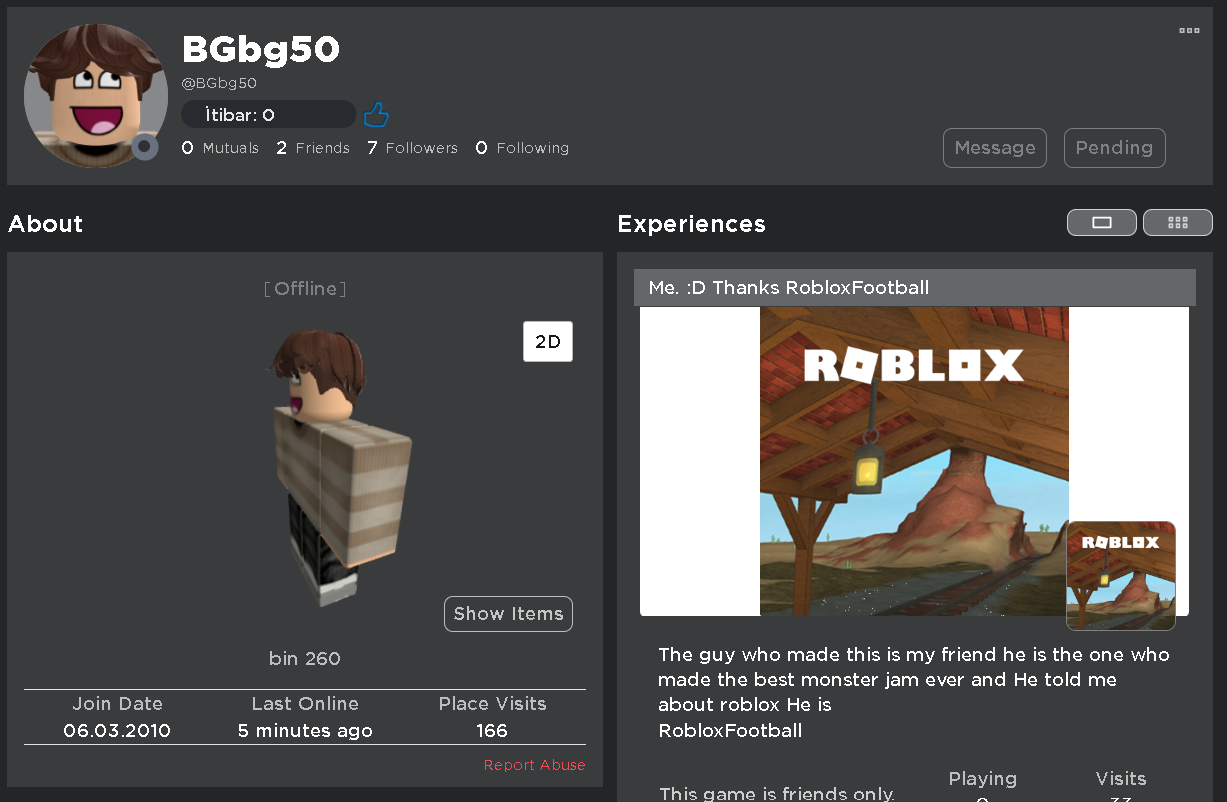1227x802 pixels.
Task: Click the Place Visits count 166
Action: pos(492,731)
